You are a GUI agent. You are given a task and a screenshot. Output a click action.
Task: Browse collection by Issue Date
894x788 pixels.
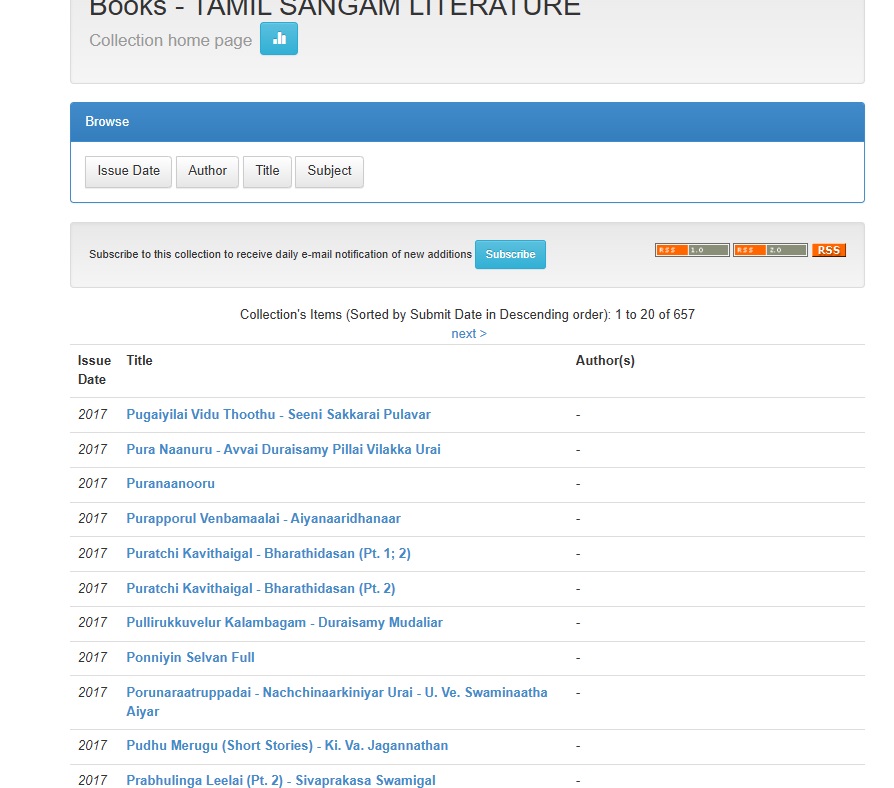(x=128, y=171)
